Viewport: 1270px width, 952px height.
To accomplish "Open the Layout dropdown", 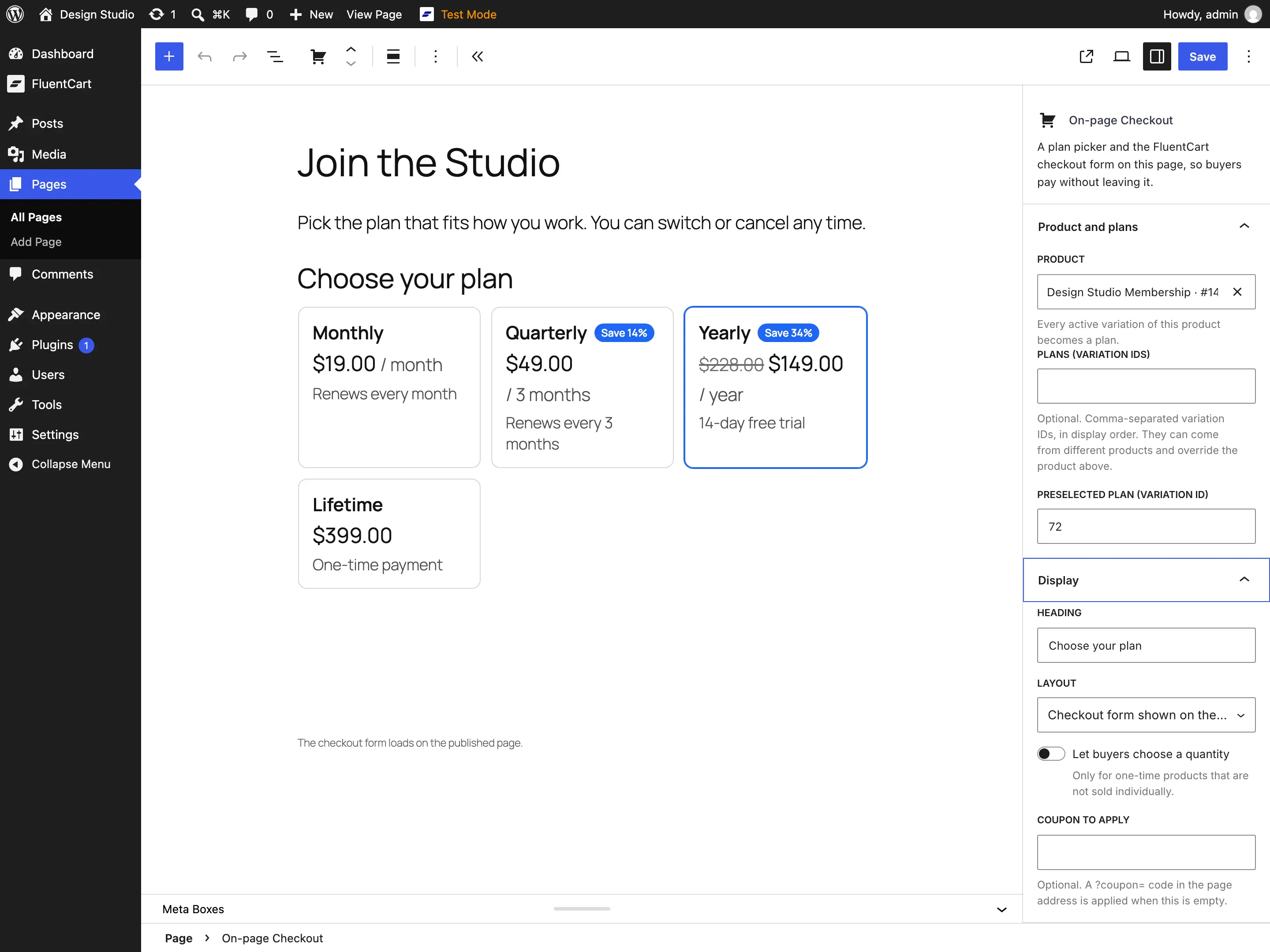I will pyautogui.click(x=1145, y=714).
